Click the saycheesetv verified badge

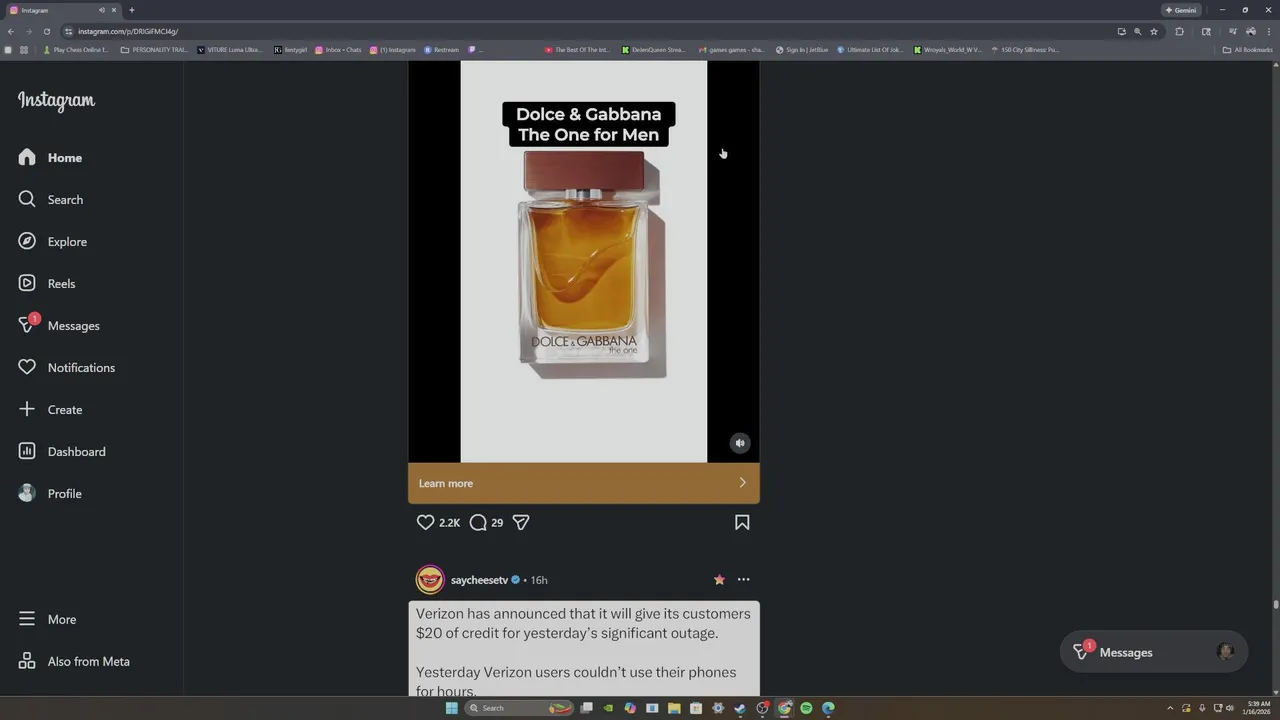tap(516, 580)
